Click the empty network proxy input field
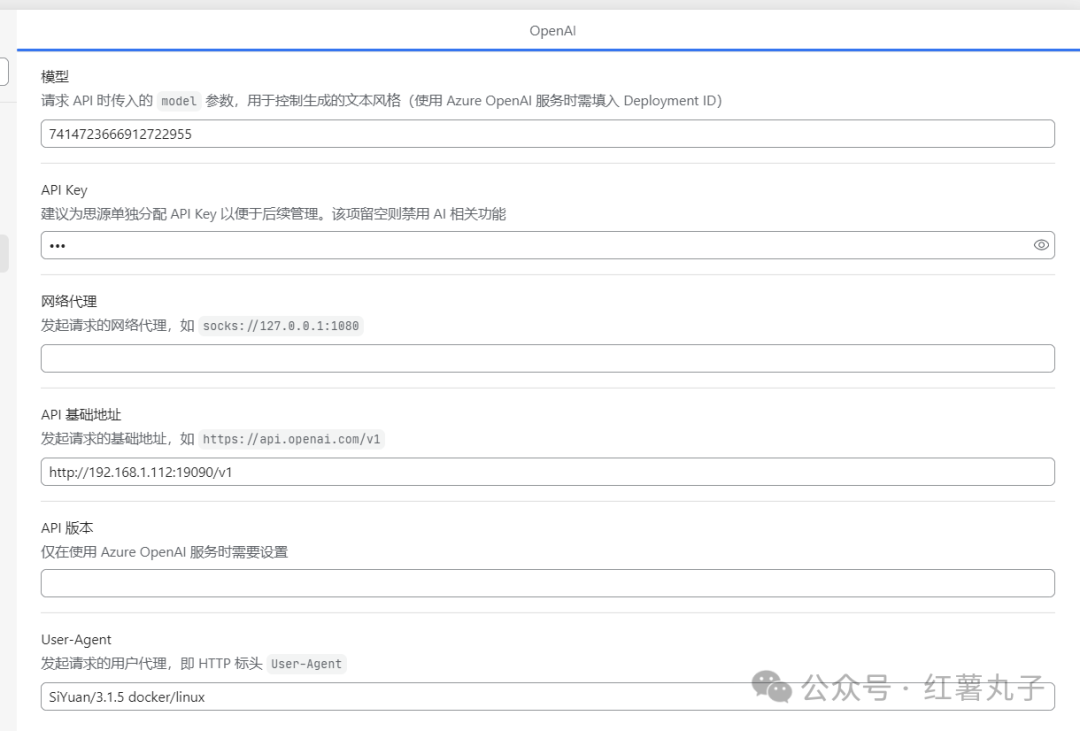This screenshot has width=1080, height=731. coord(548,358)
